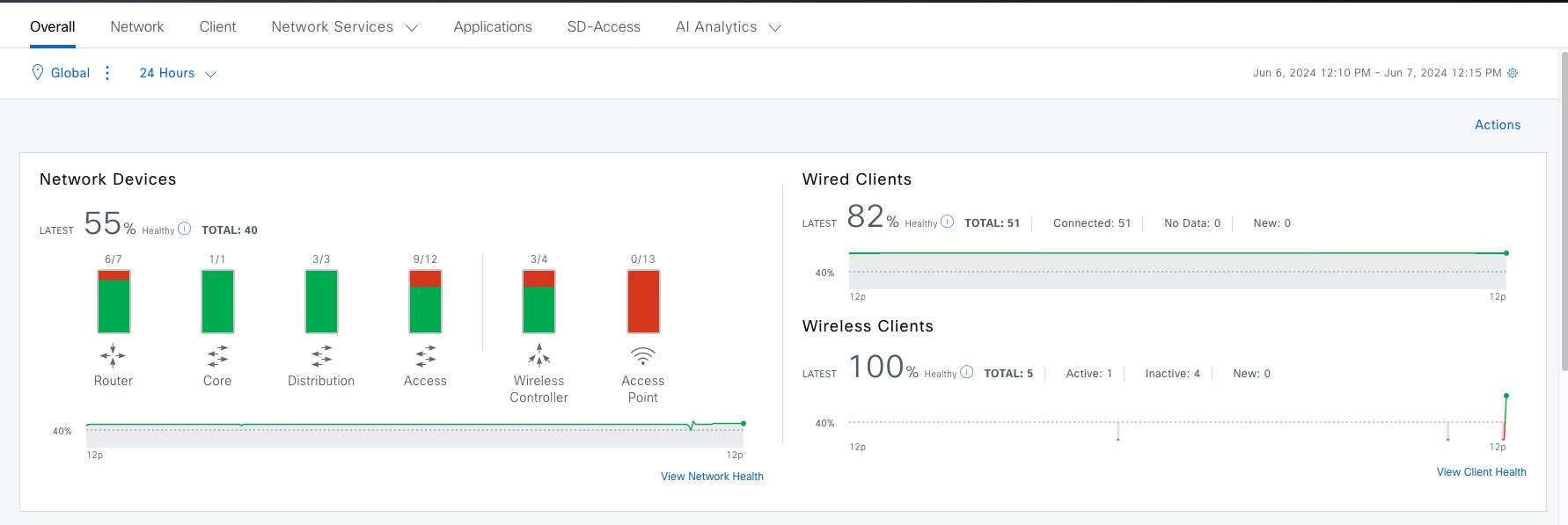Click the Network Devices healthy info icon
The height and width of the screenshot is (525, 1568).
tap(185, 229)
